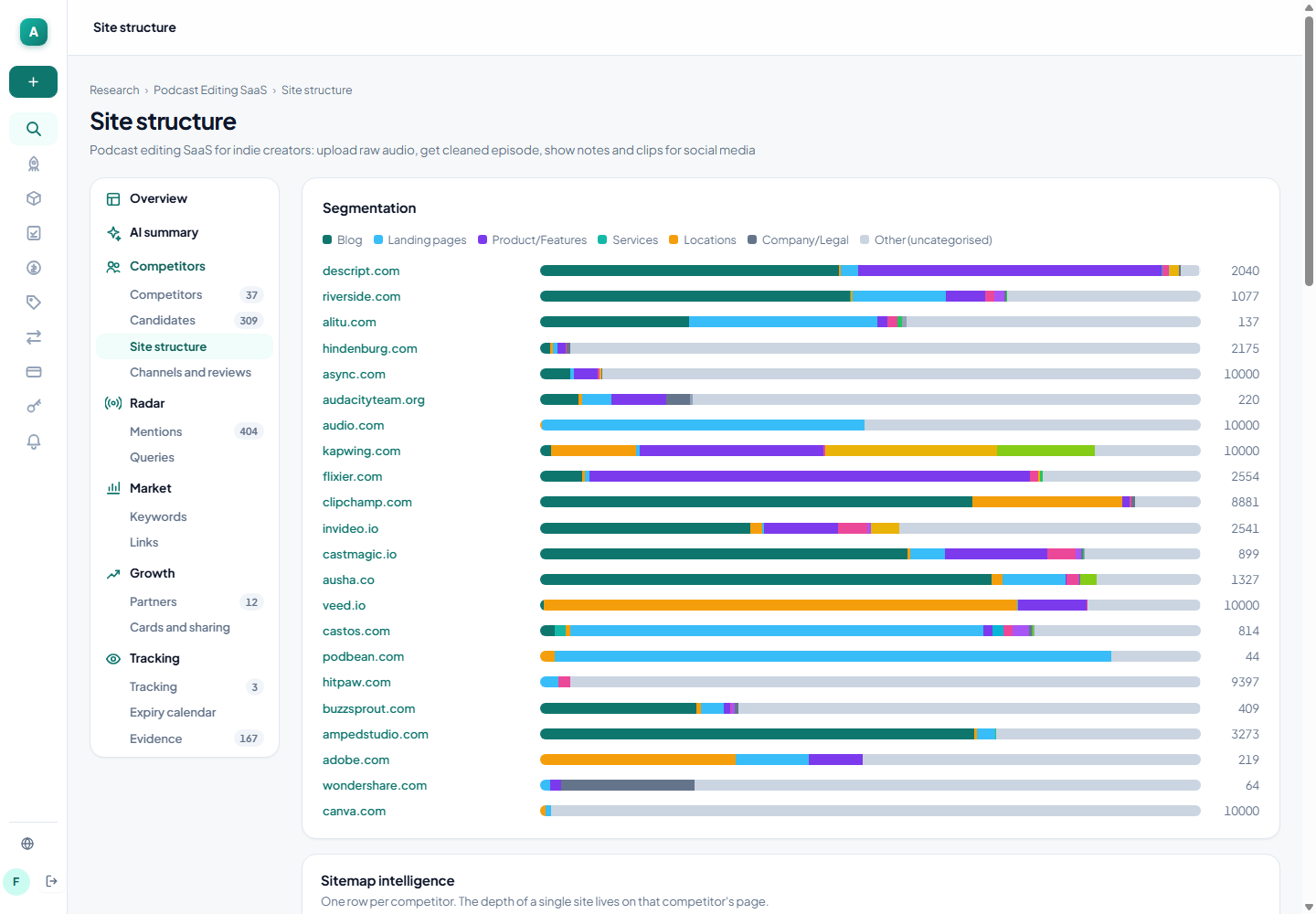
Task: Open the Candidates menu item
Action: (x=185, y=320)
